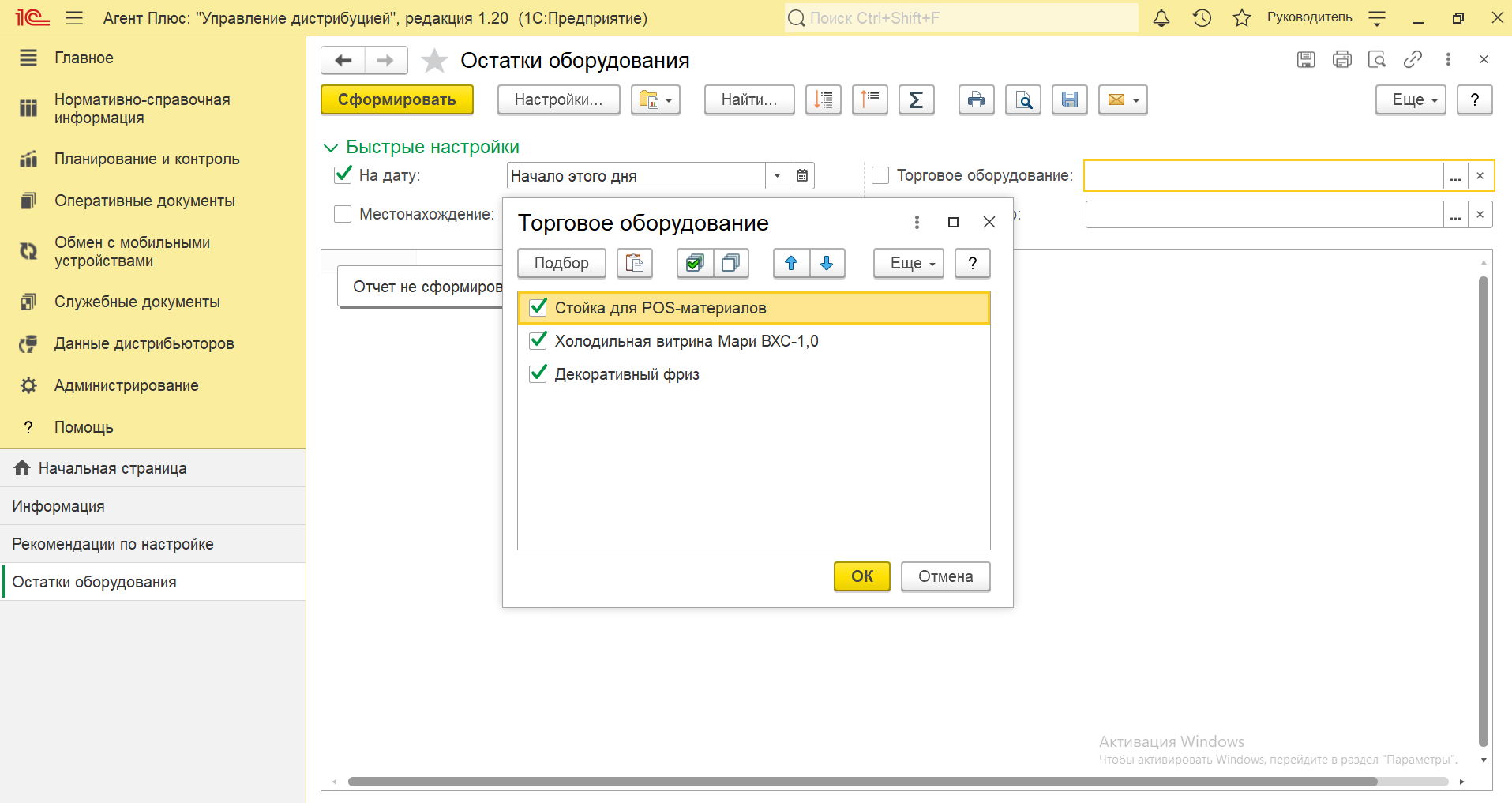
Task: Open notifications bell icon
Action: click(x=1161, y=17)
